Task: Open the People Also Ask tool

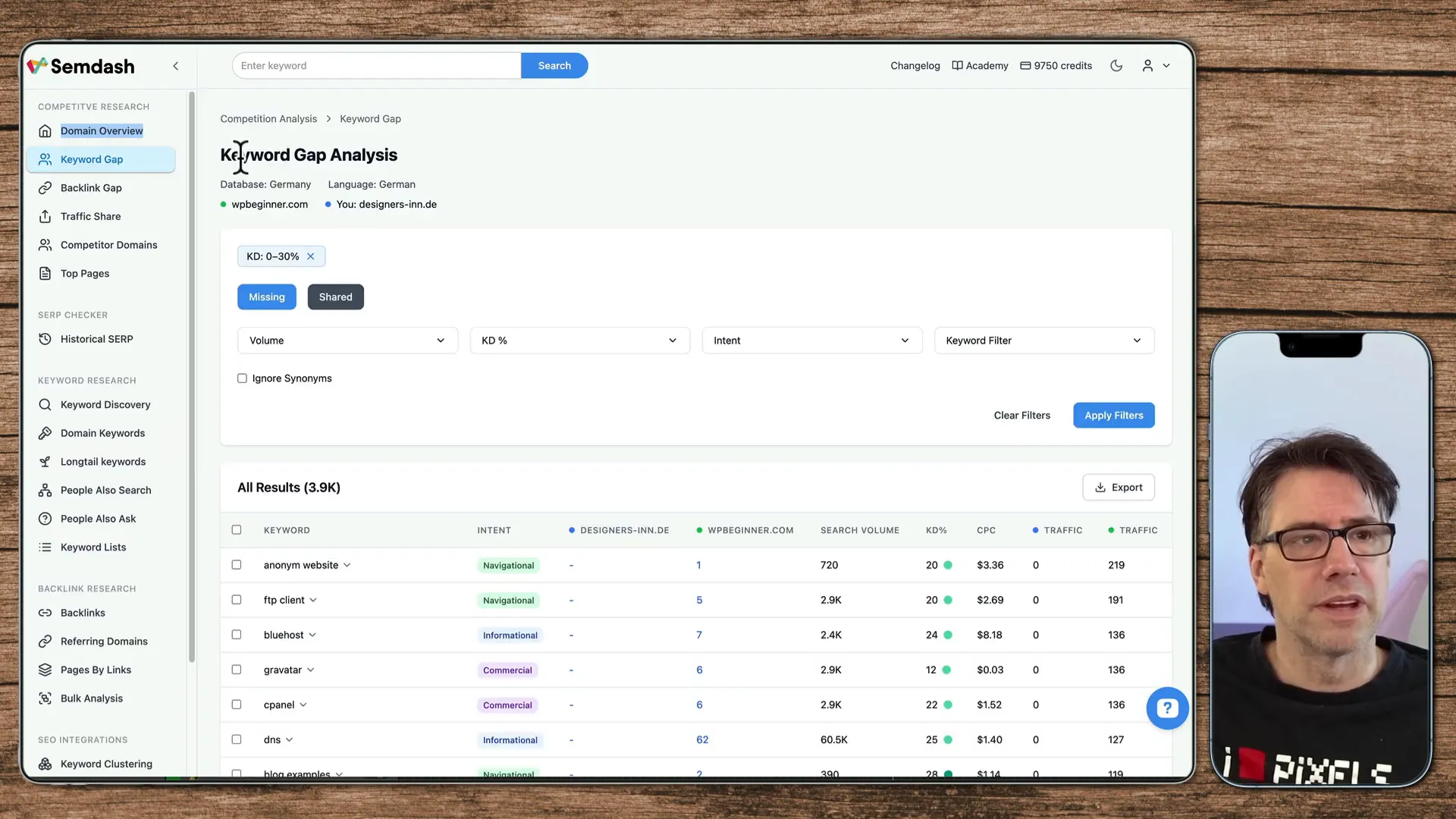Action: pyautogui.click(x=98, y=519)
